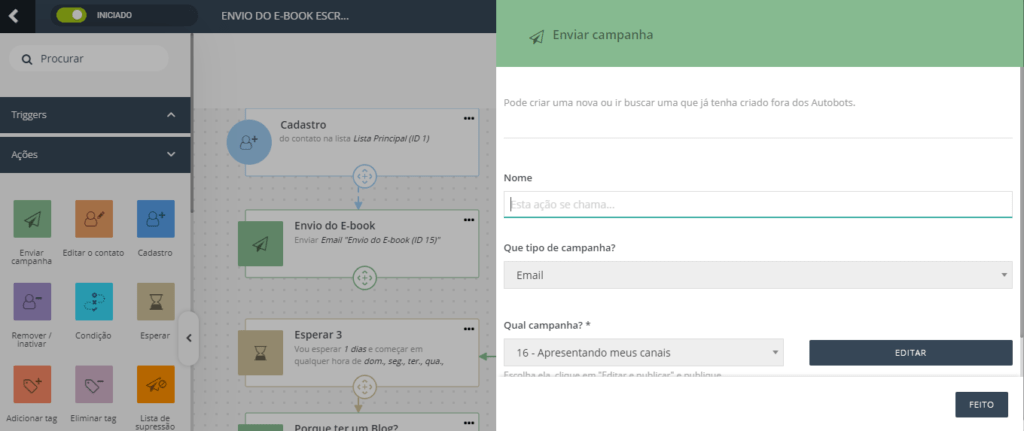Open options menu of Envio do E-book node

pyautogui.click(x=469, y=219)
